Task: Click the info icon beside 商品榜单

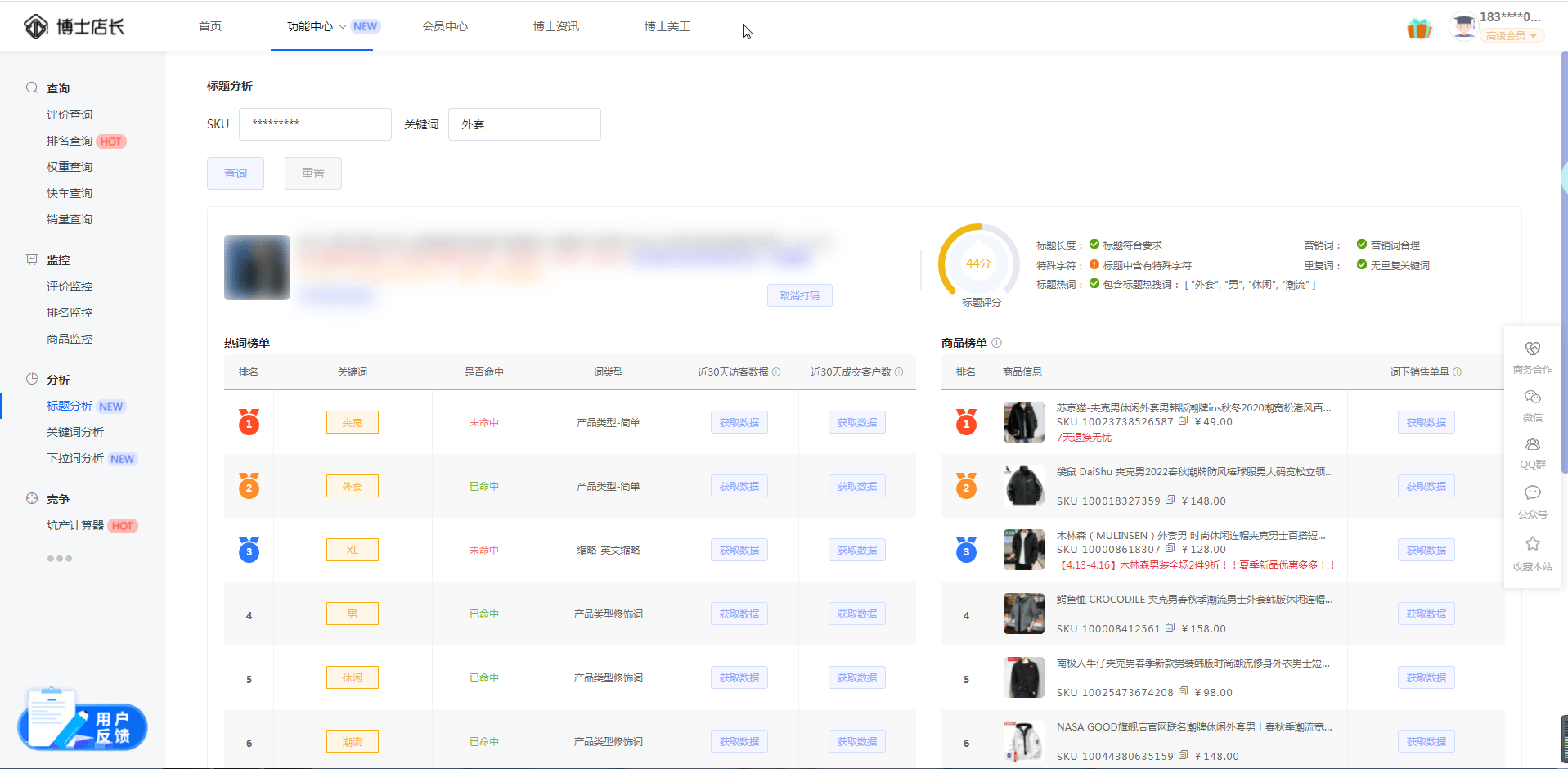Action: (996, 343)
